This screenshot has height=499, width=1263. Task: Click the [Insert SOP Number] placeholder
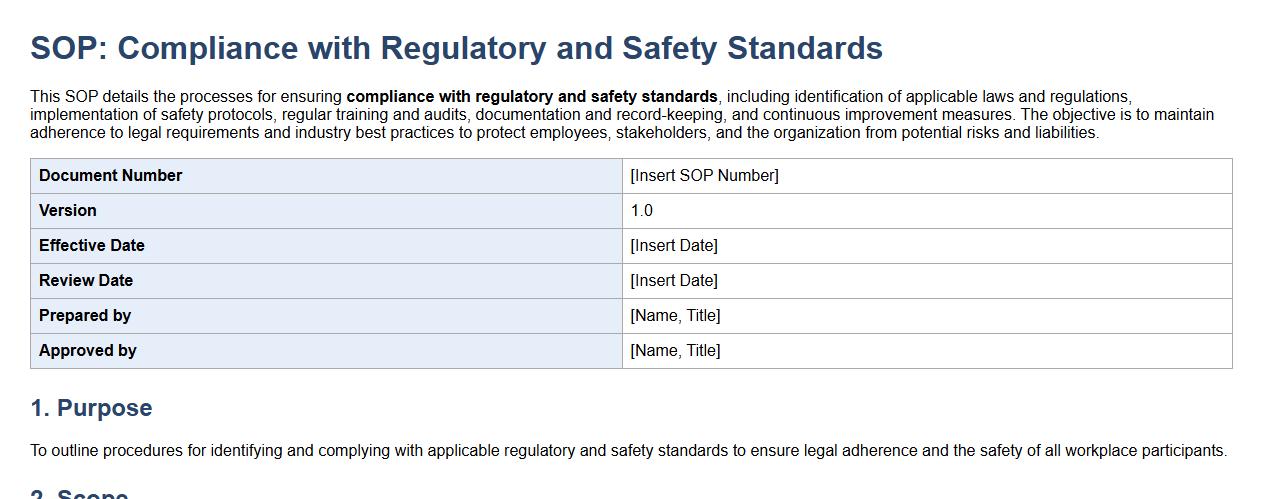pyautogui.click(x=704, y=176)
